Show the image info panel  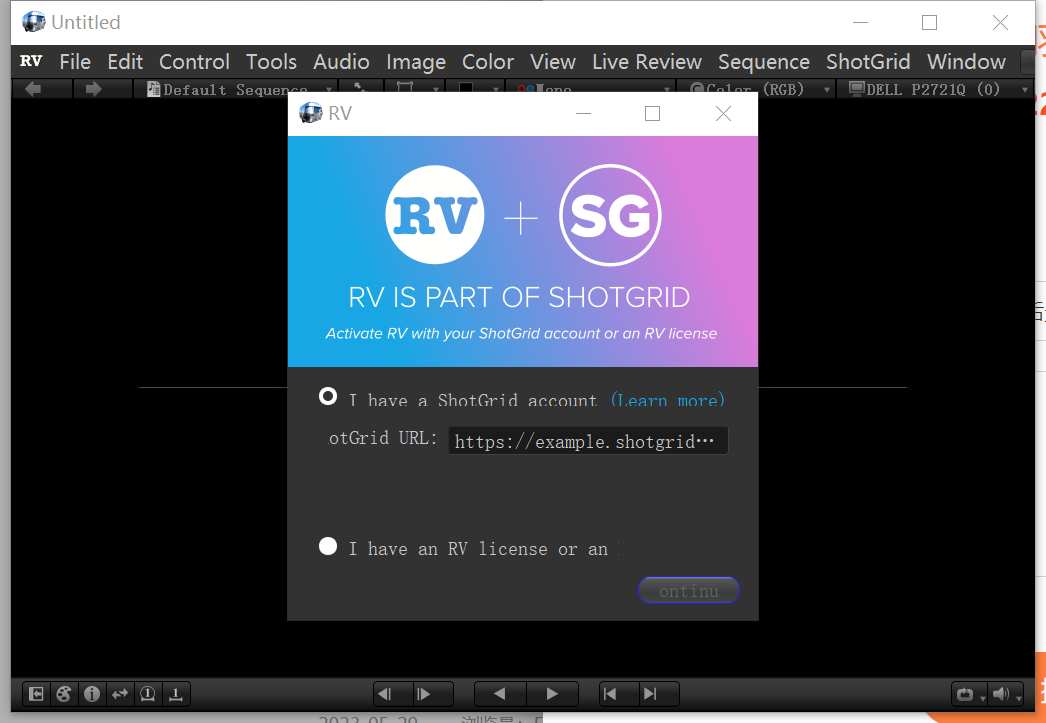pos(92,693)
